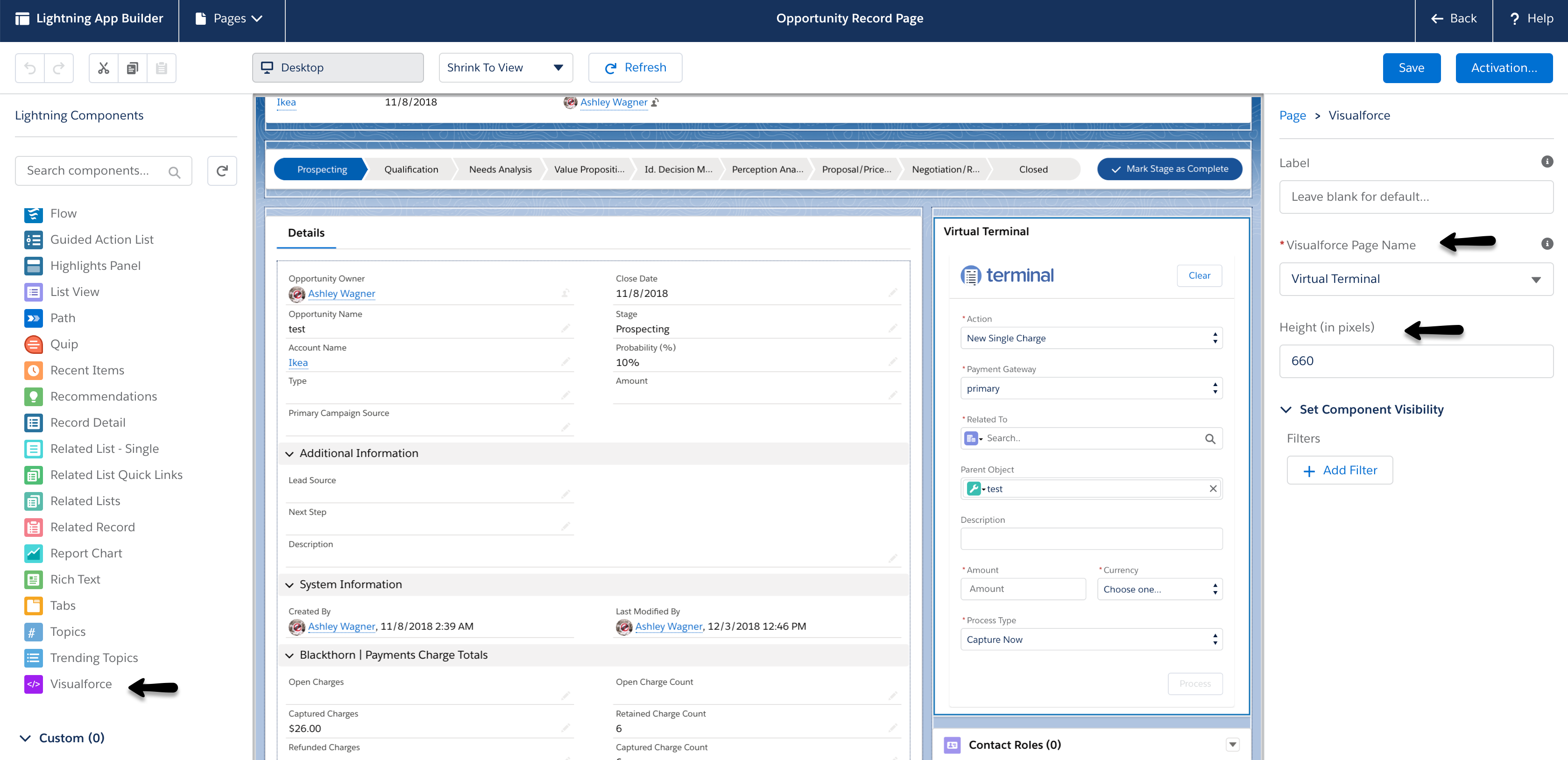1568x760 pixels.
Task: Click the copy icon in toolbar
Action: pyautogui.click(x=132, y=68)
